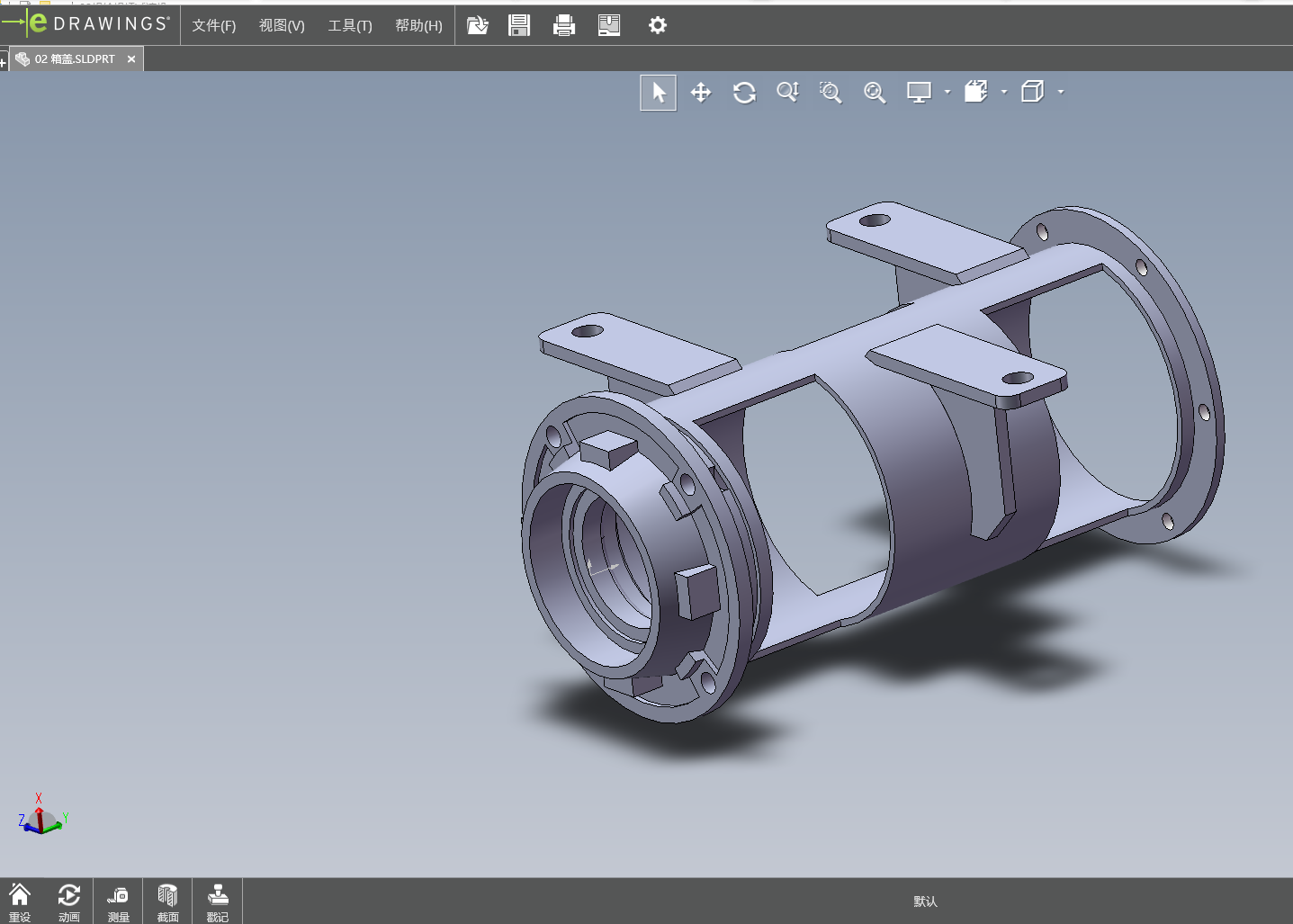Select the Zoom to area tool

[831, 93]
